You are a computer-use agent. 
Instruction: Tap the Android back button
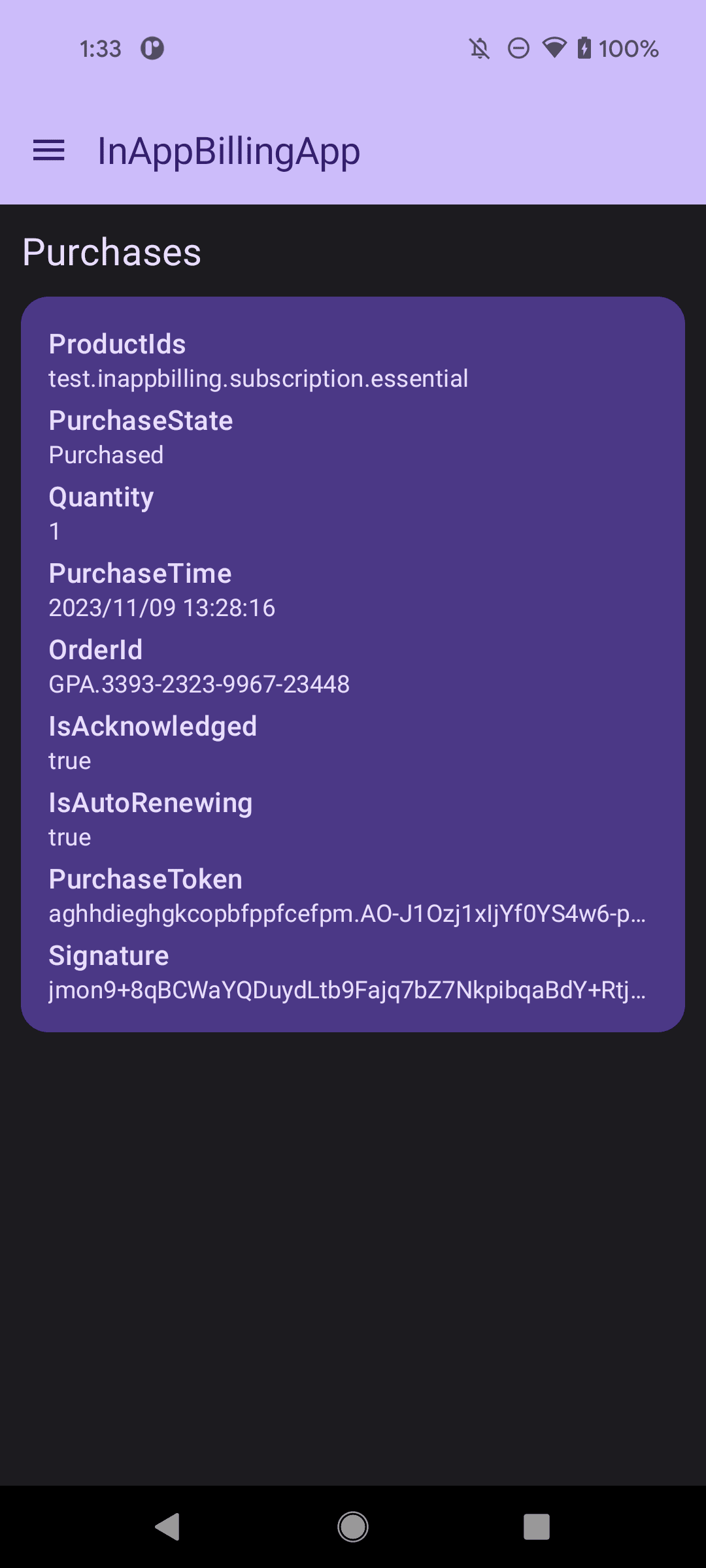pyautogui.click(x=168, y=1527)
